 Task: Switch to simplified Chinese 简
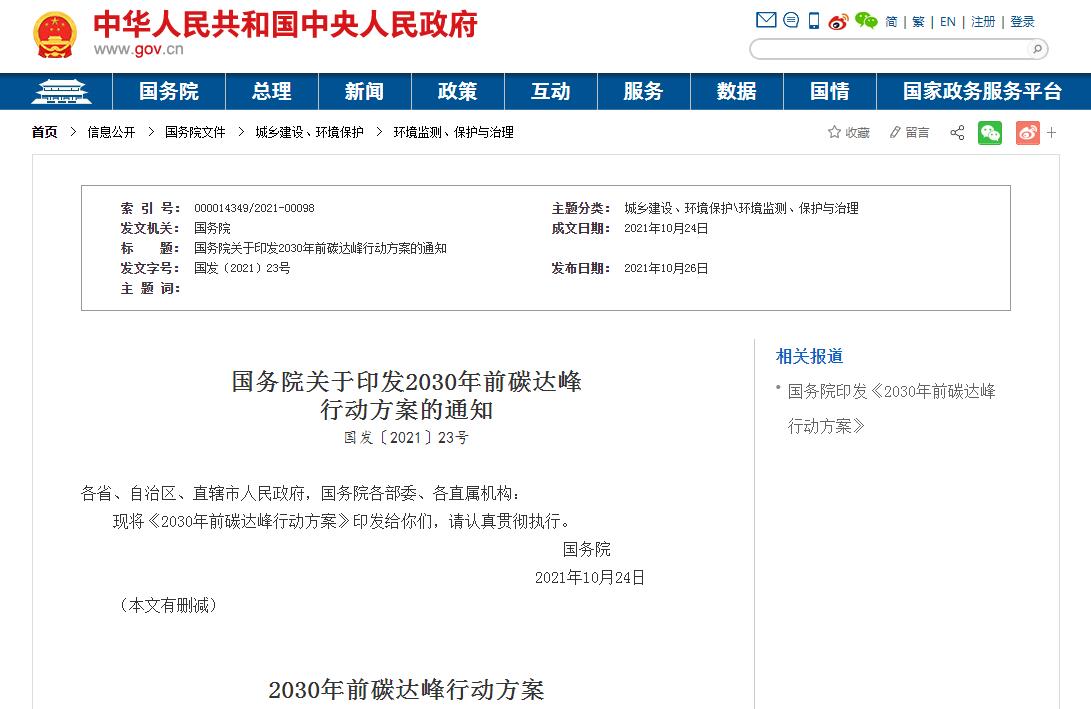[891, 22]
